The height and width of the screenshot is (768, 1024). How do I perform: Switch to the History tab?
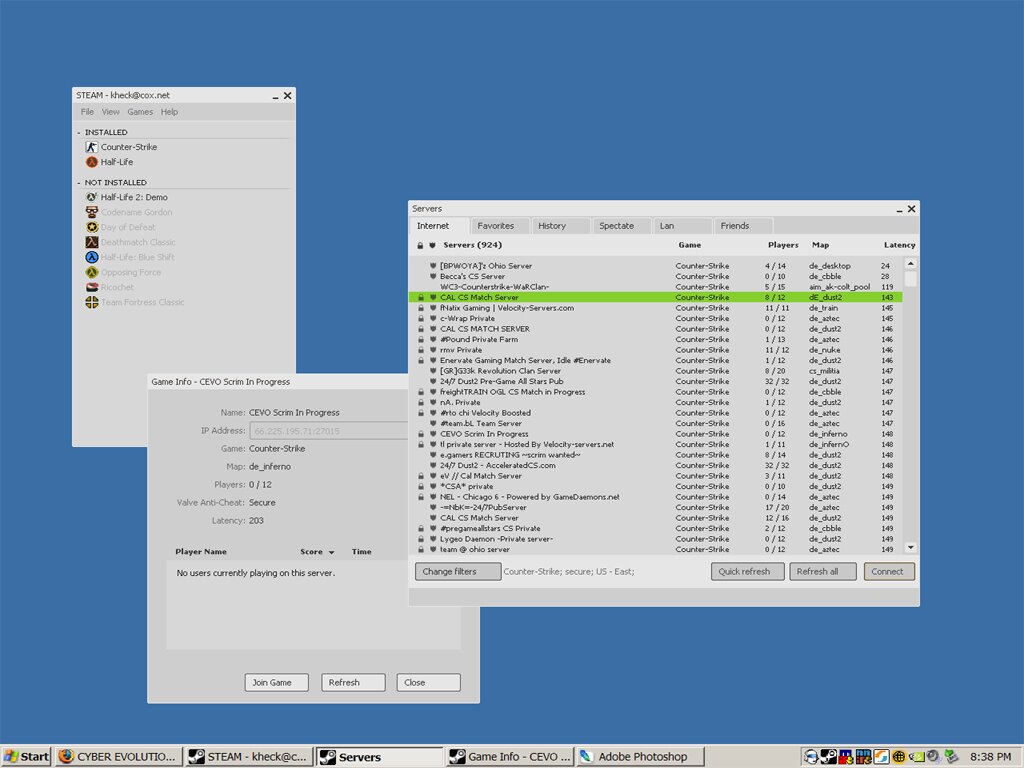(x=561, y=226)
